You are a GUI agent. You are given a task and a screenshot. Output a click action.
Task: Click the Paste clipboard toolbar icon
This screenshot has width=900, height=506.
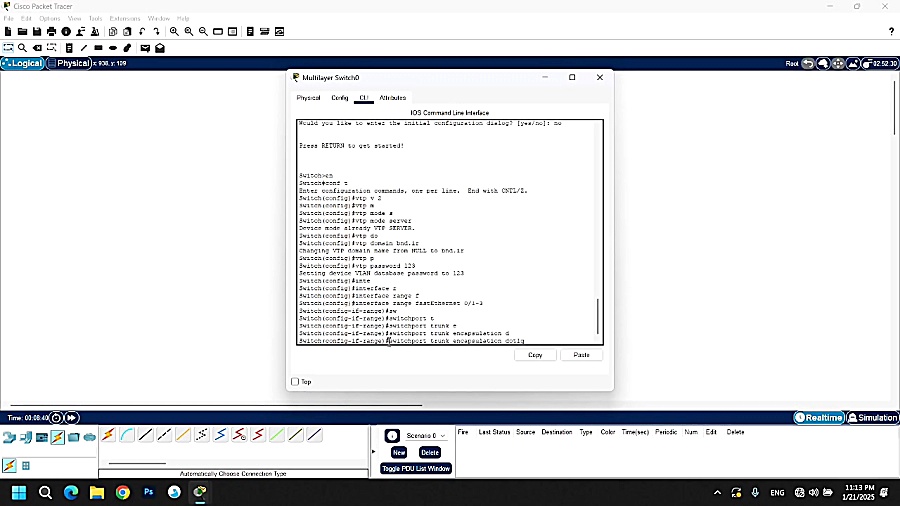[x=127, y=32]
